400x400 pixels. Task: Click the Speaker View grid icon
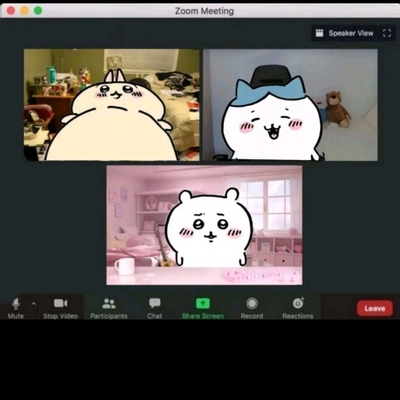coord(319,33)
